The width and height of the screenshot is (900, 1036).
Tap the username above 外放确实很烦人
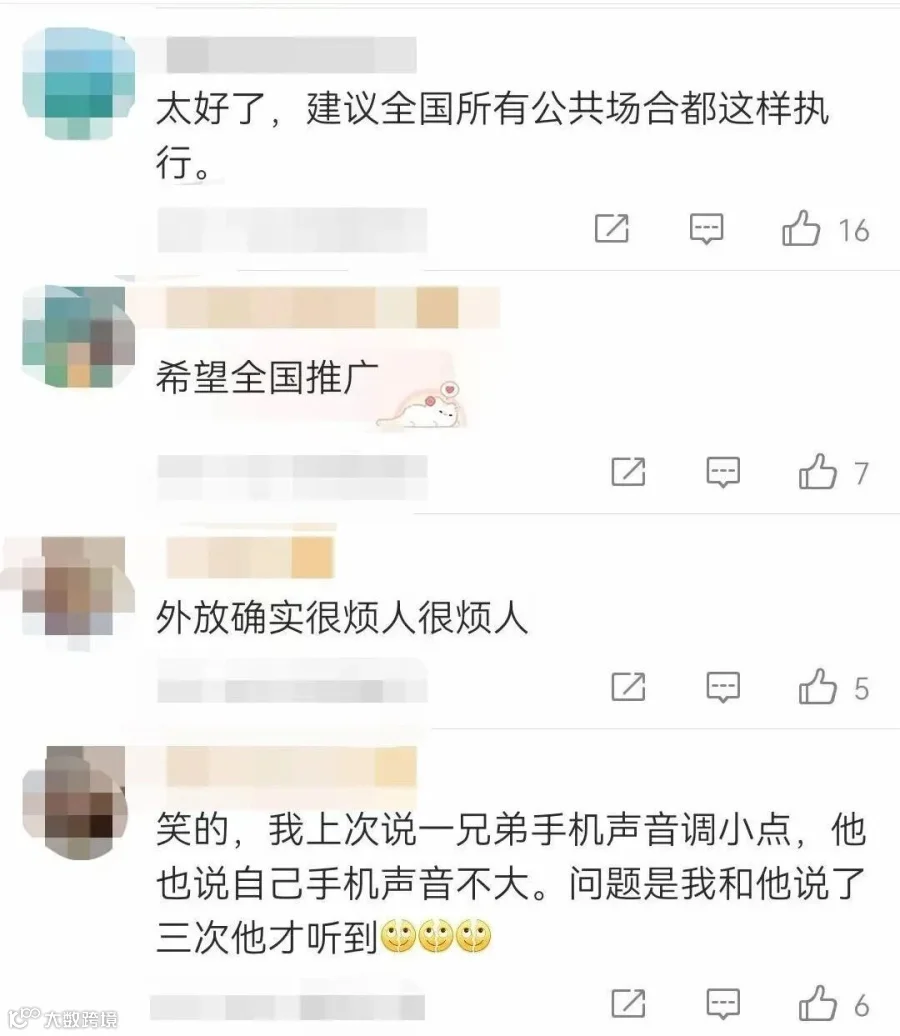coord(250,557)
